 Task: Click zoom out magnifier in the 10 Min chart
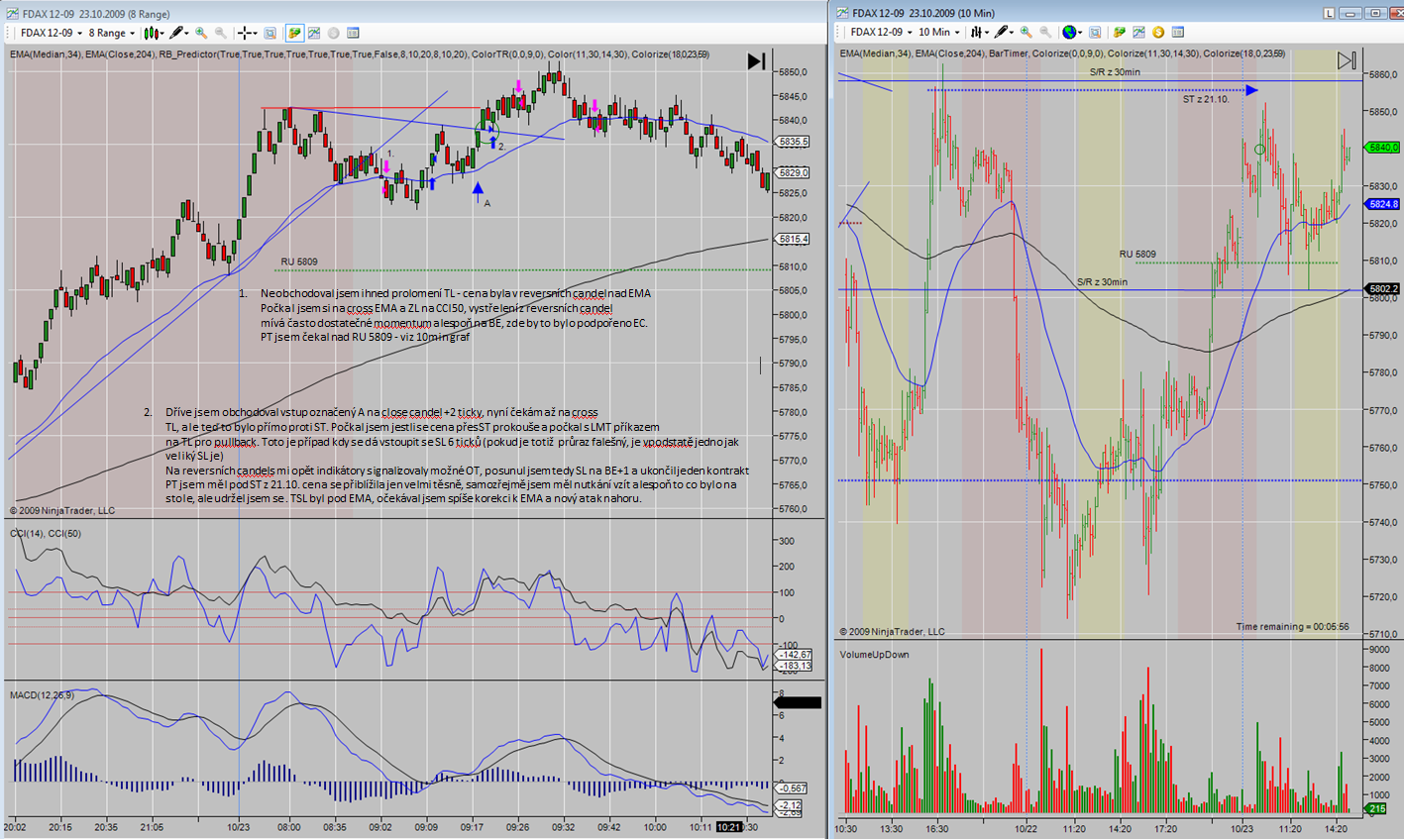click(x=1045, y=32)
